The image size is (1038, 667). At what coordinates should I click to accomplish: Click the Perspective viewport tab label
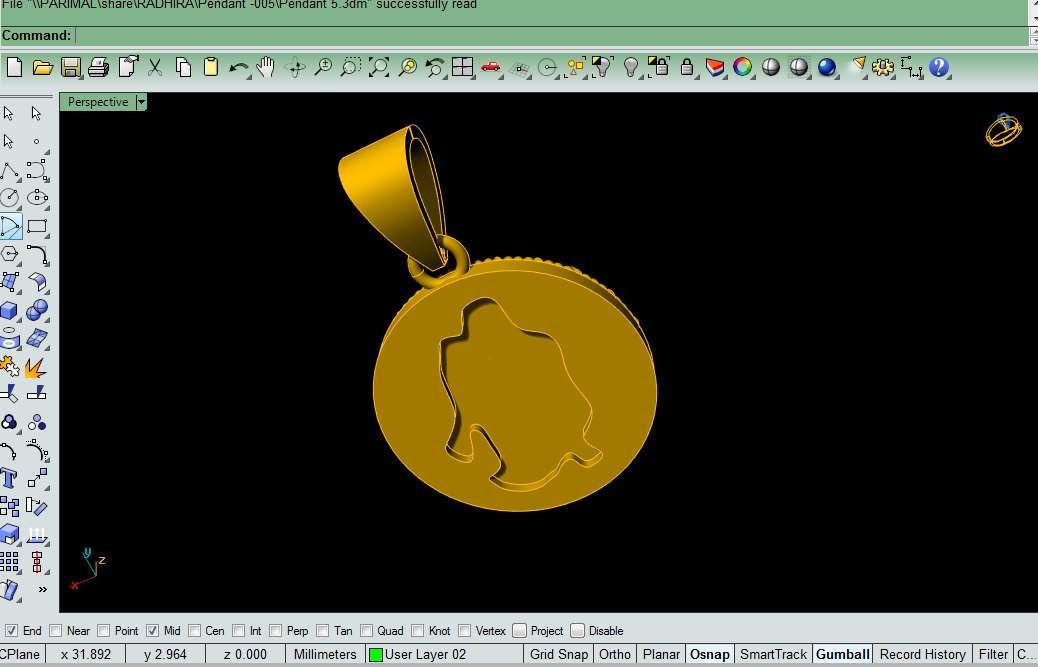[97, 102]
